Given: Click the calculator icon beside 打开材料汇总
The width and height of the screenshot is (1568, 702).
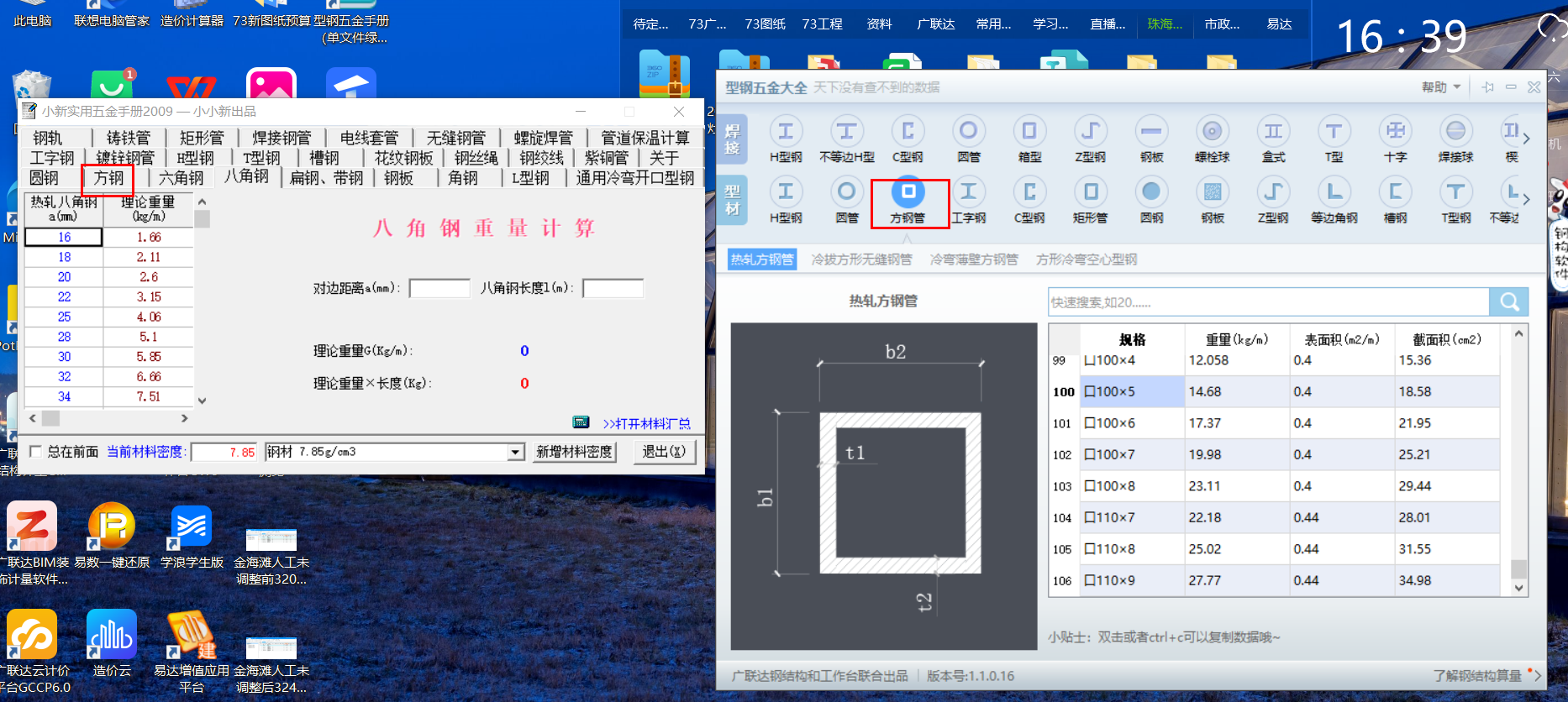Looking at the screenshot, I should point(581,422).
